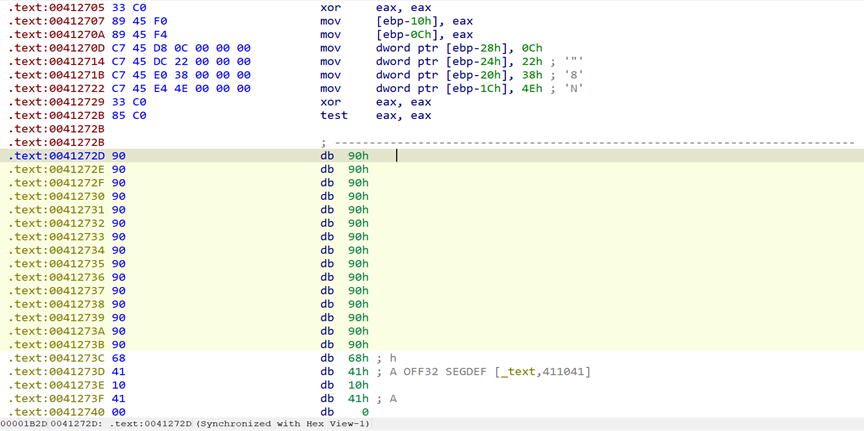The height and width of the screenshot is (431, 864).
Task: Click opcode bytes C7 45 E4 4E 00 00 00
Action: [x=181, y=89]
